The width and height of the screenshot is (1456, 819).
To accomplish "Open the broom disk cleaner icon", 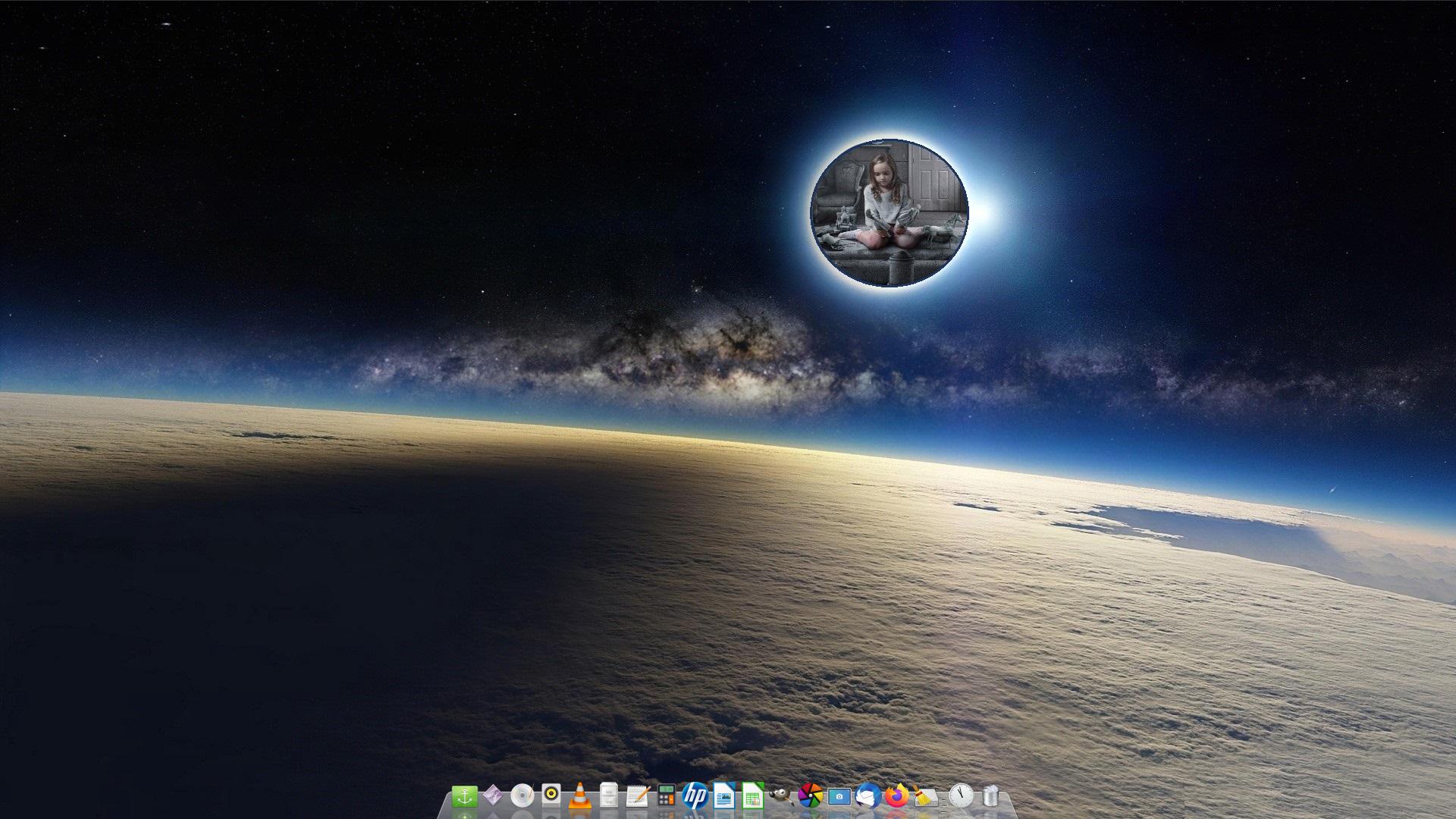I will point(926,796).
